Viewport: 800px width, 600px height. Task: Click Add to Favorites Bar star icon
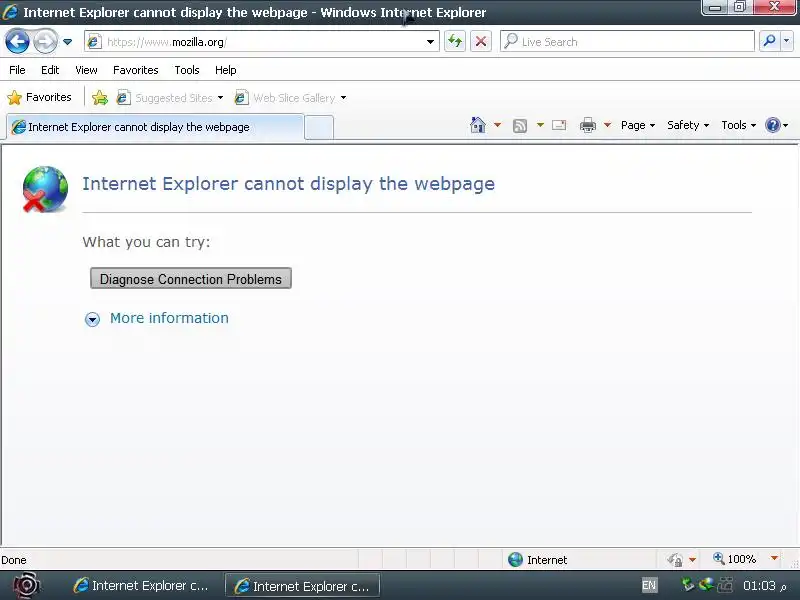pyautogui.click(x=99, y=97)
